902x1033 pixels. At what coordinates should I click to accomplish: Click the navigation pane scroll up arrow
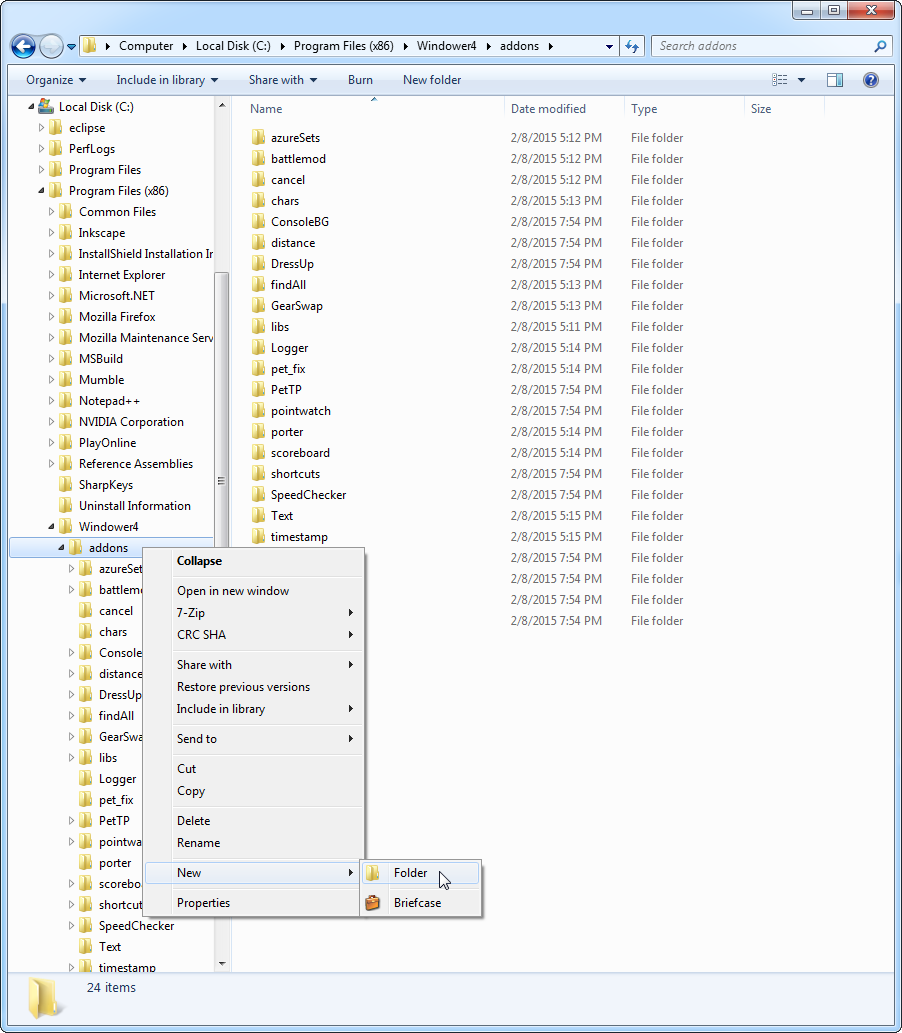point(222,105)
